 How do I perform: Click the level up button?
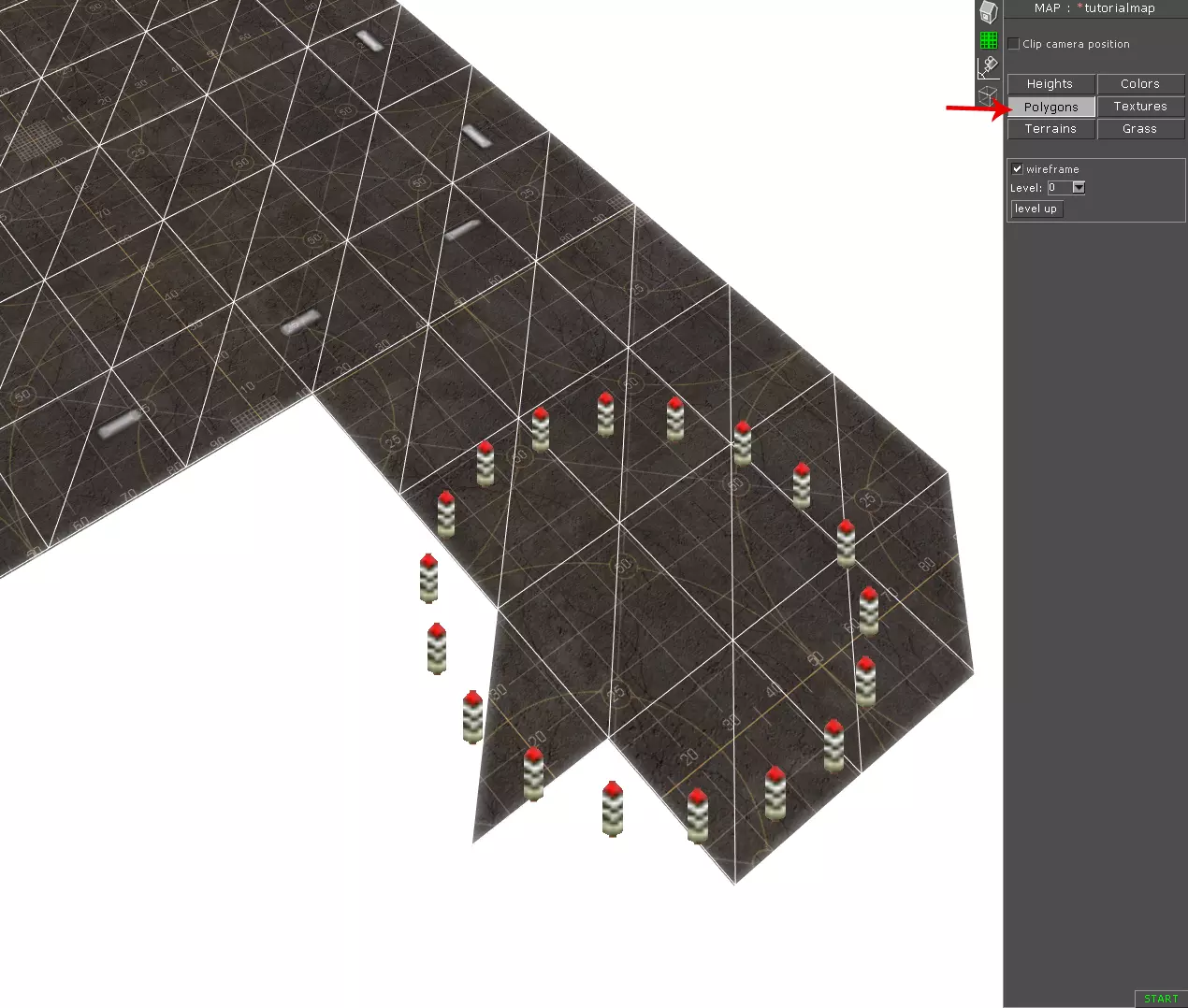pos(1036,209)
